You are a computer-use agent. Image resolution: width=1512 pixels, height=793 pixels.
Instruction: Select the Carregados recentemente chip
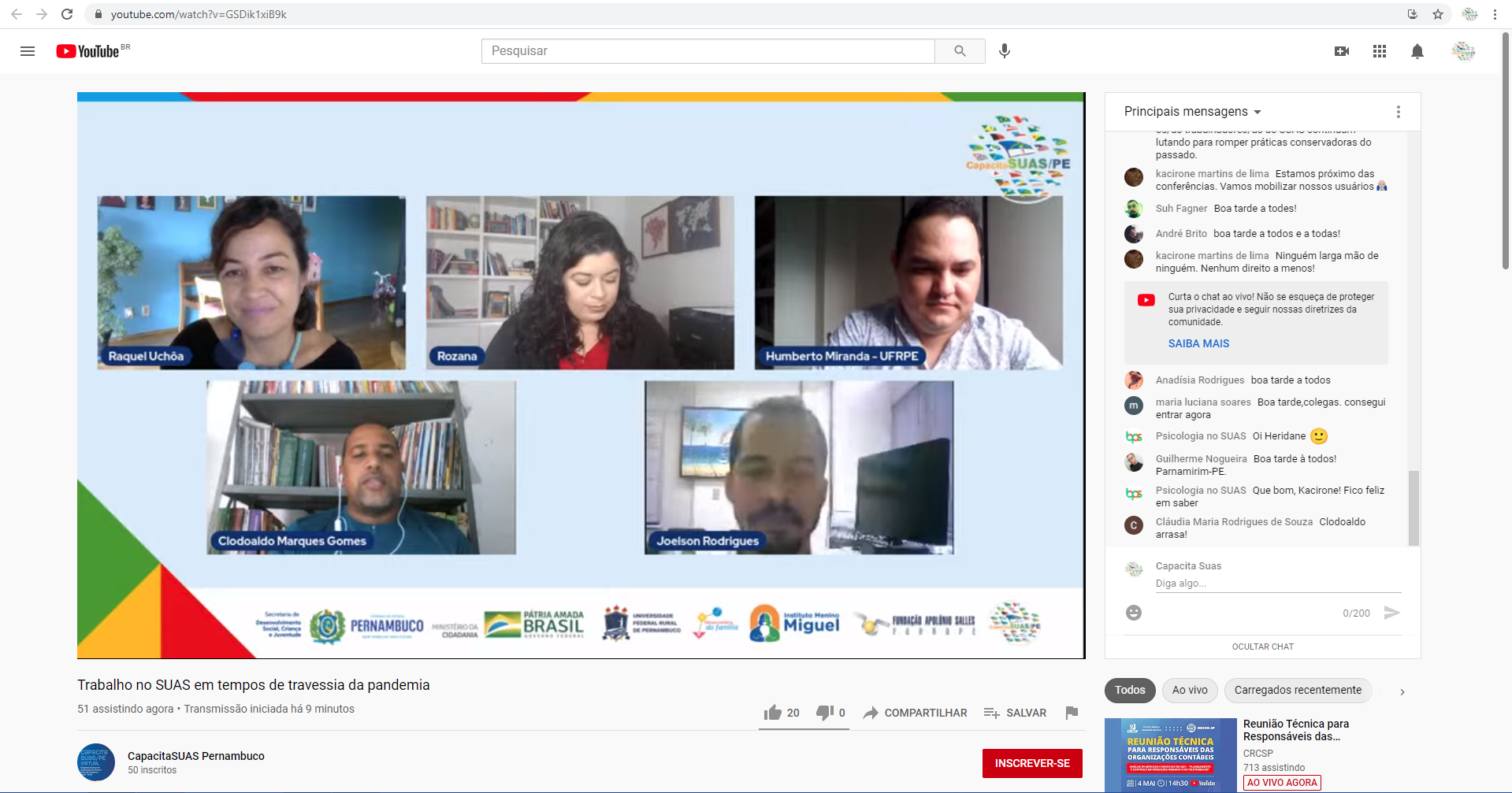[1297, 691]
